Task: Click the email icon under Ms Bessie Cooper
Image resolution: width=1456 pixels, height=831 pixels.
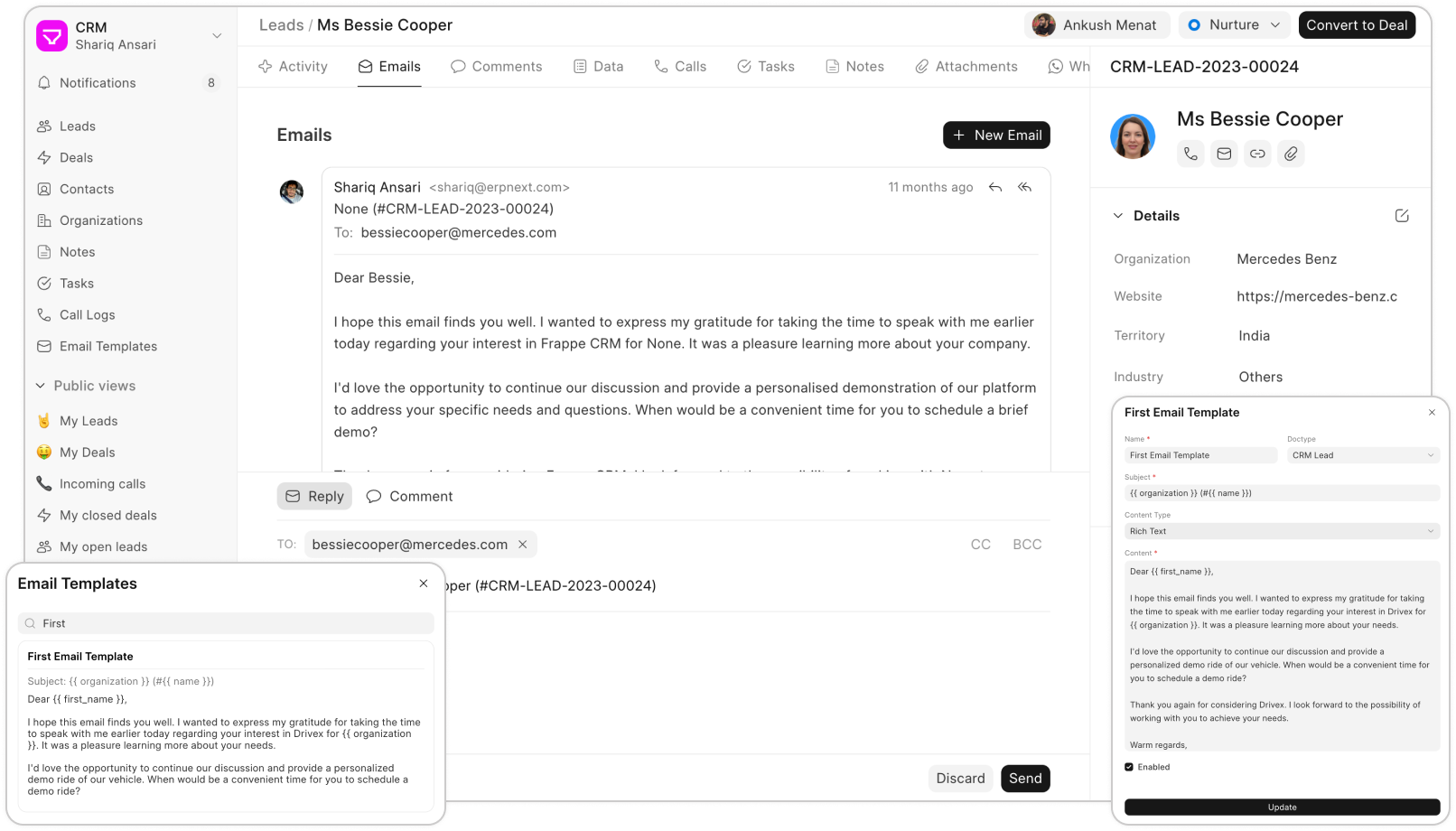Action: click(1224, 154)
